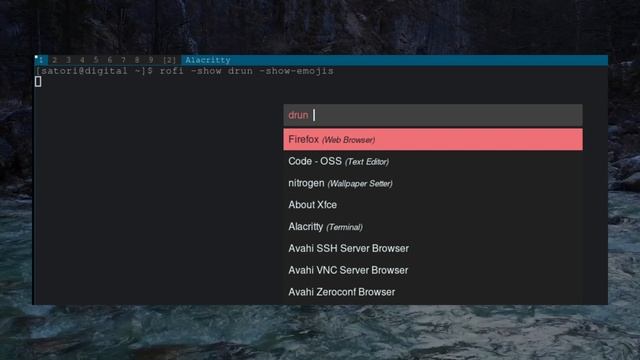The height and width of the screenshot is (360, 640).
Task: Switch to workspace 7 in the bar
Action: click(x=123, y=60)
